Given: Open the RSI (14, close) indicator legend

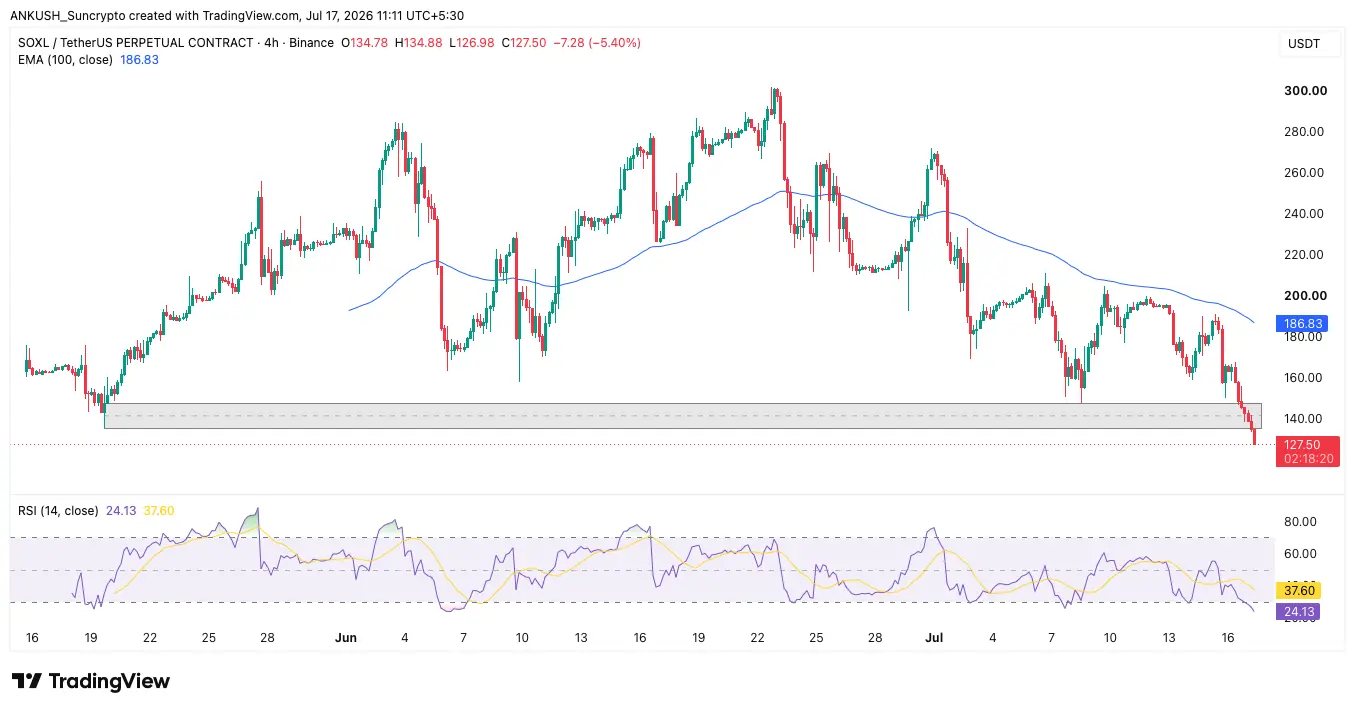Looking at the screenshot, I should [x=58, y=511].
